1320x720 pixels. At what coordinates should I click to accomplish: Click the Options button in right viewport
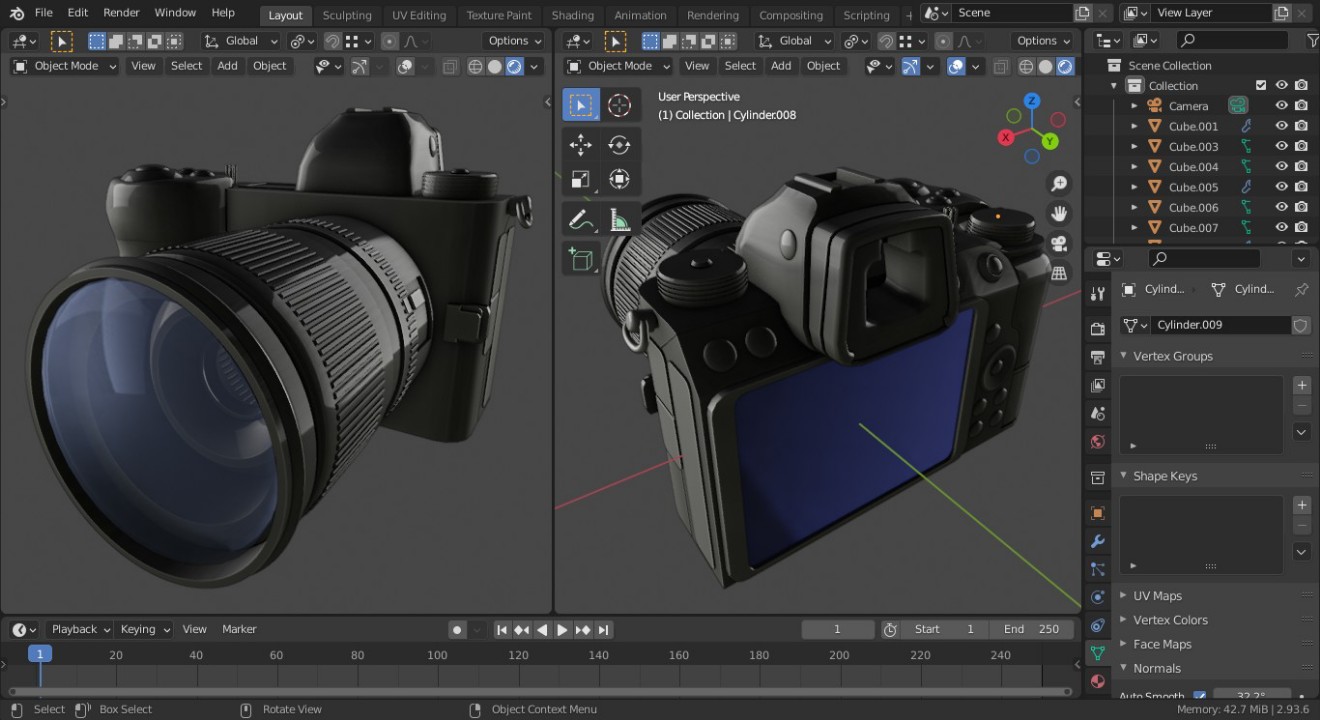click(x=1043, y=41)
